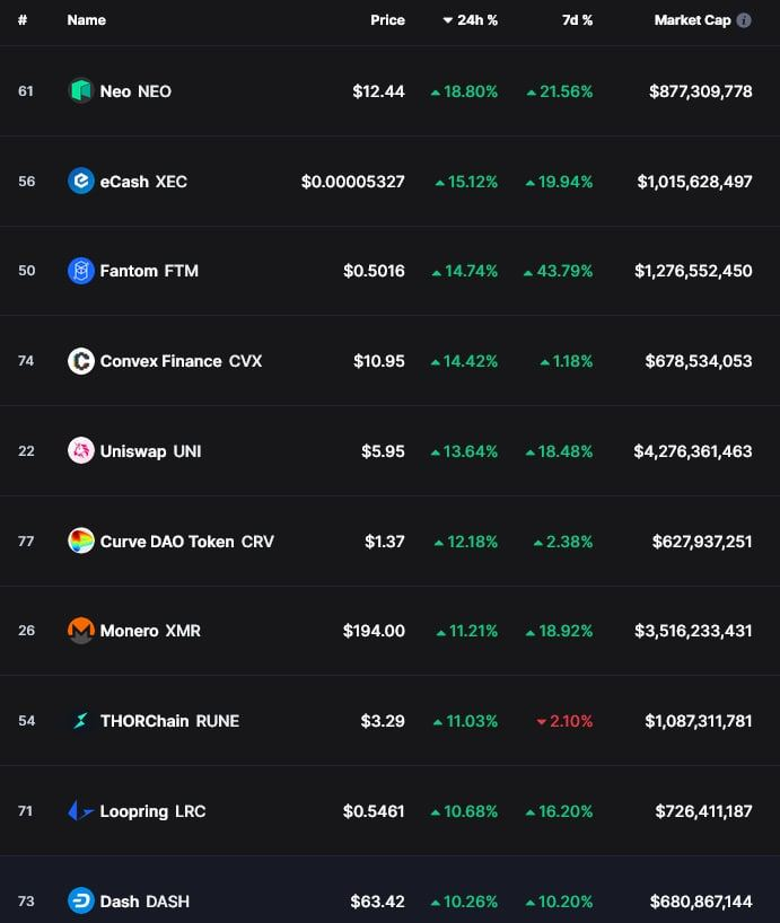The image size is (780, 923).
Task: Click the Fantom FTM logo icon
Action: 81,271
